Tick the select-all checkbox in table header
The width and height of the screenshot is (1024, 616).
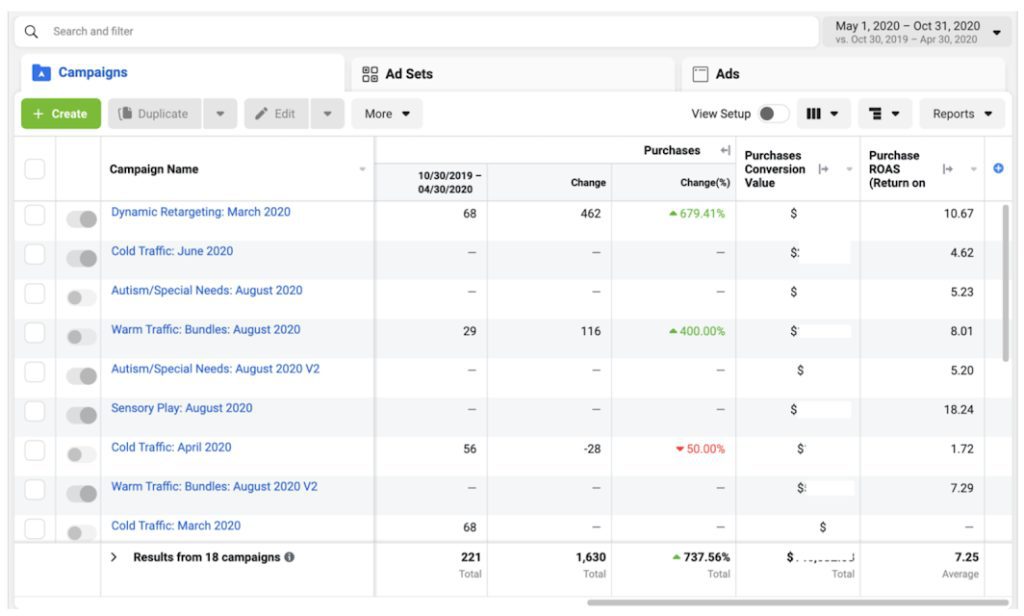click(35, 169)
